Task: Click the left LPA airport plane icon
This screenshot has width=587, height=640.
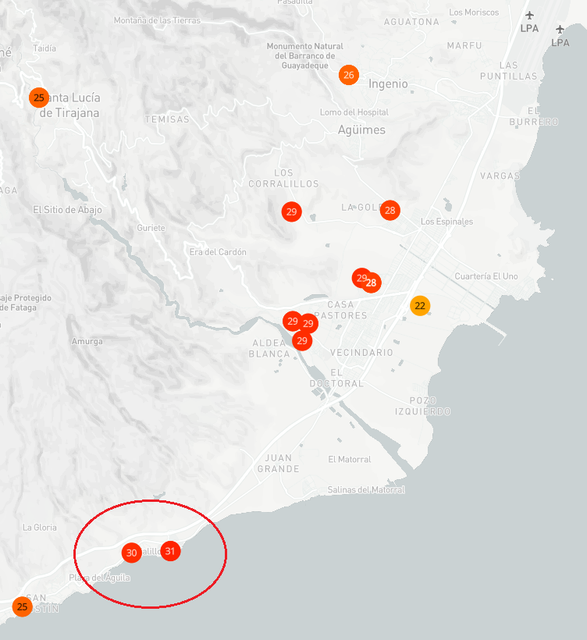Action: [529, 16]
